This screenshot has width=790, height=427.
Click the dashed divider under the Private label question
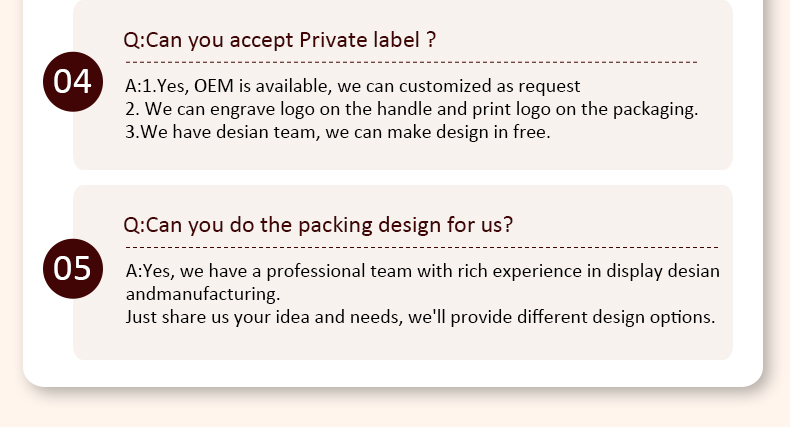(x=410, y=62)
